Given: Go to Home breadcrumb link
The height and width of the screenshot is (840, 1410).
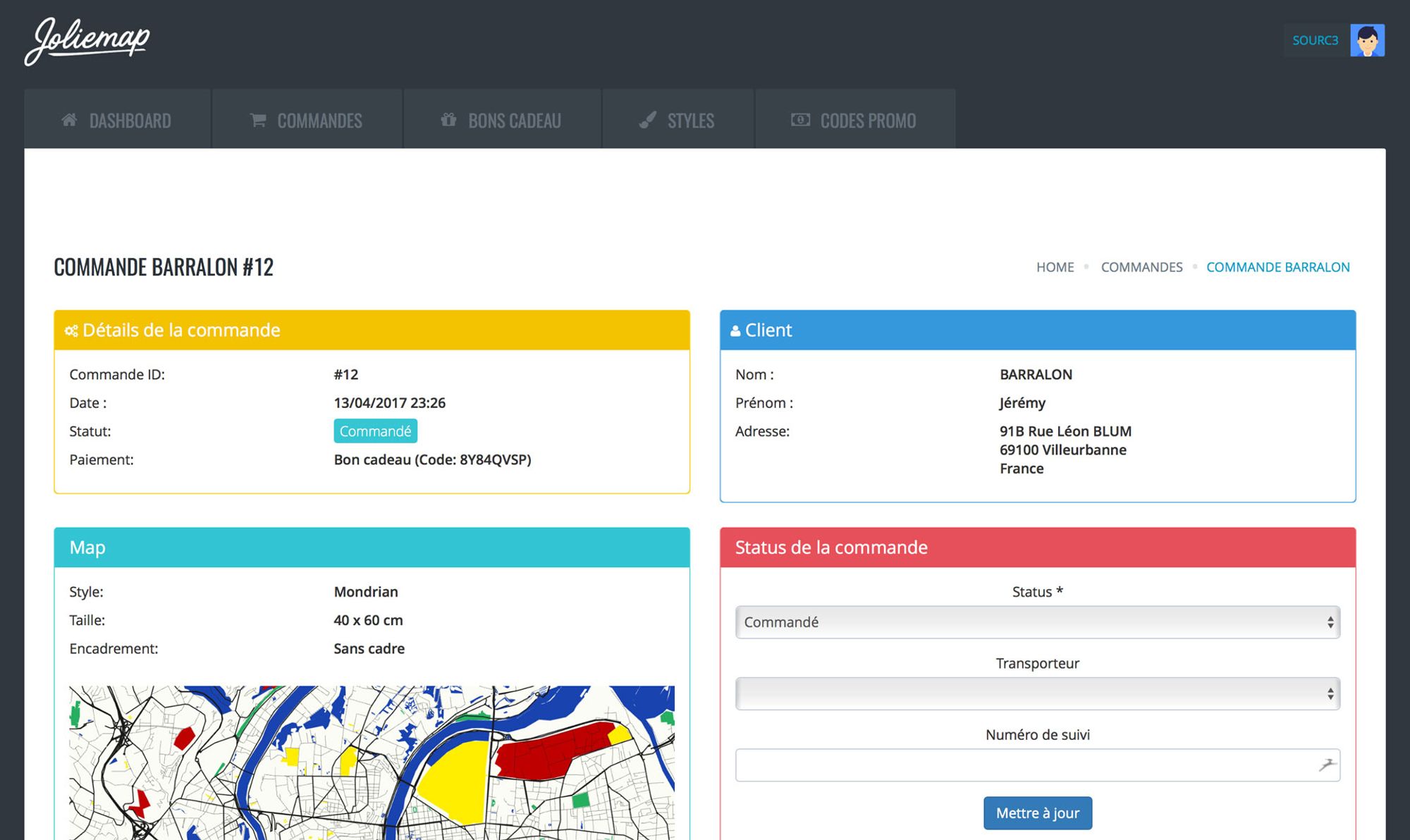Looking at the screenshot, I should pyautogui.click(x=1055, y=267).
